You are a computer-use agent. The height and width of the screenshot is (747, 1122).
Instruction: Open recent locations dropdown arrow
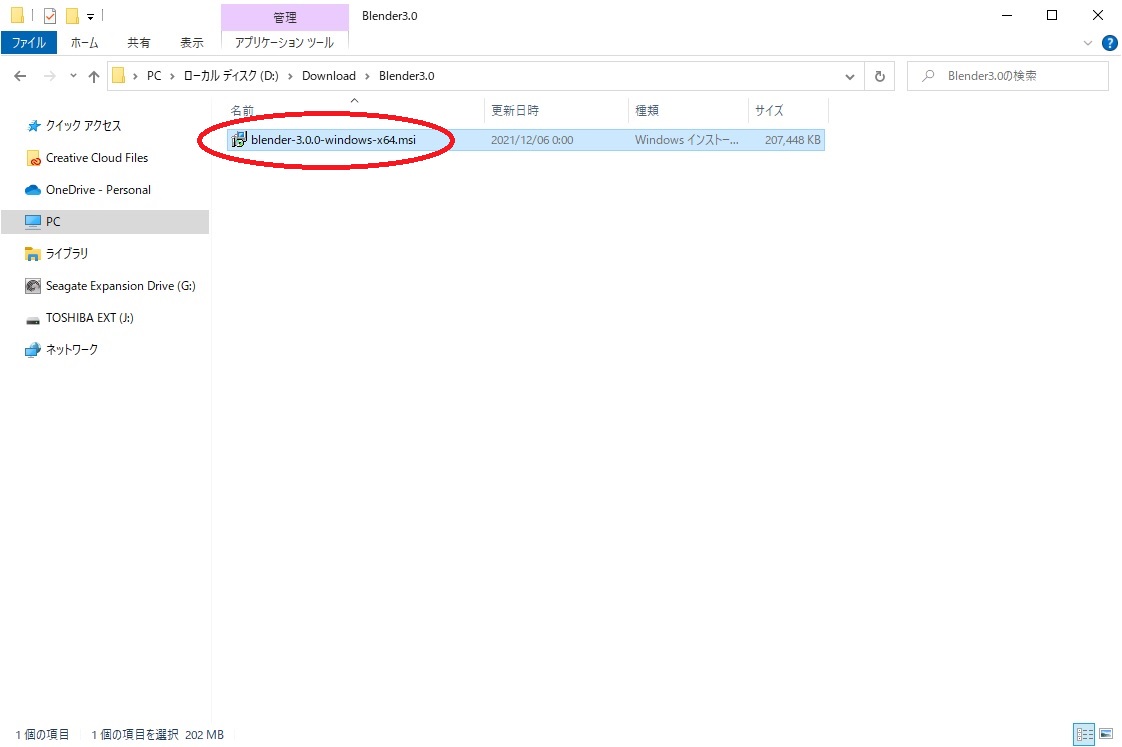click(73, 76)
